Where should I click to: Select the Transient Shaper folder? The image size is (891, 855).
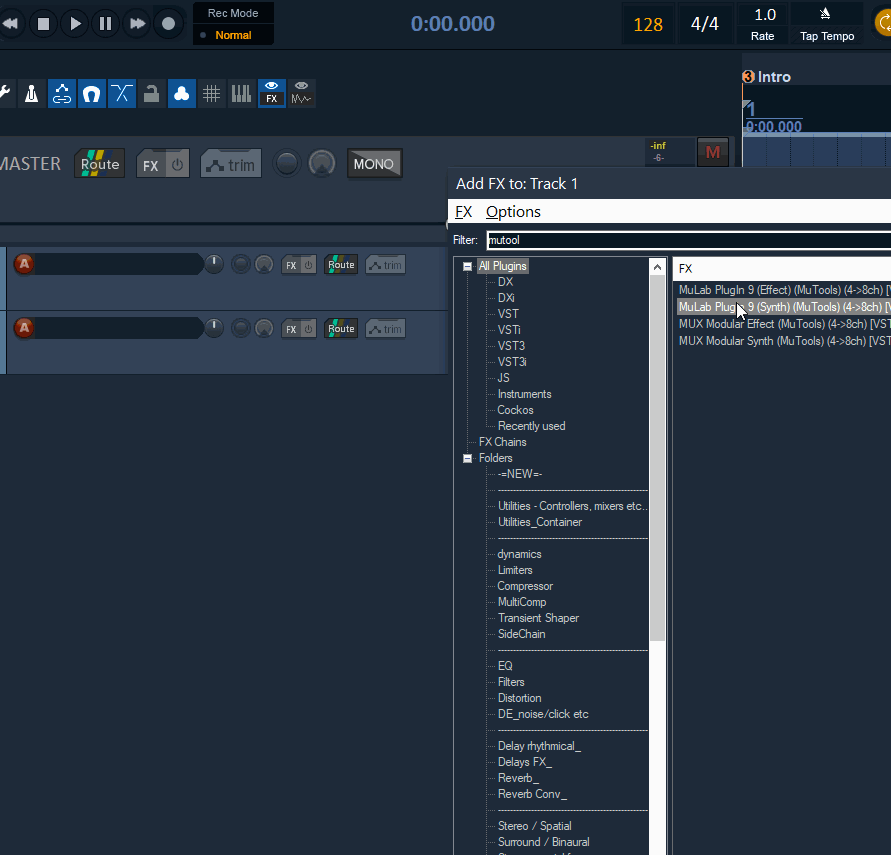coord(538,618)
